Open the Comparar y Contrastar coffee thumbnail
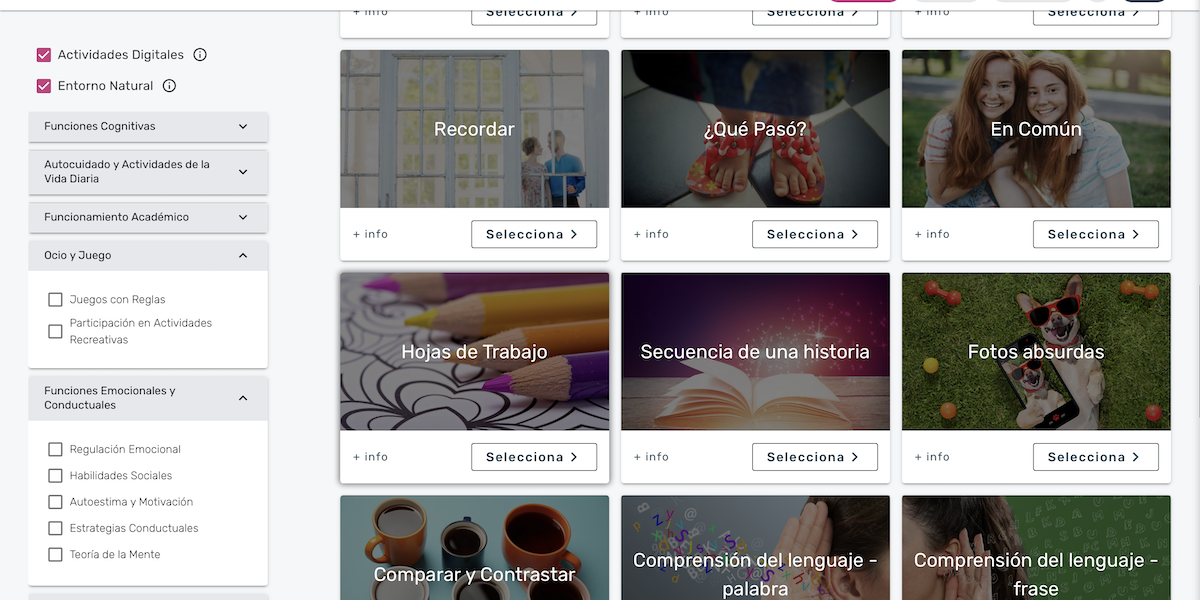The height and width of the screenshot is (600, 1200). (x=474, y=548)
